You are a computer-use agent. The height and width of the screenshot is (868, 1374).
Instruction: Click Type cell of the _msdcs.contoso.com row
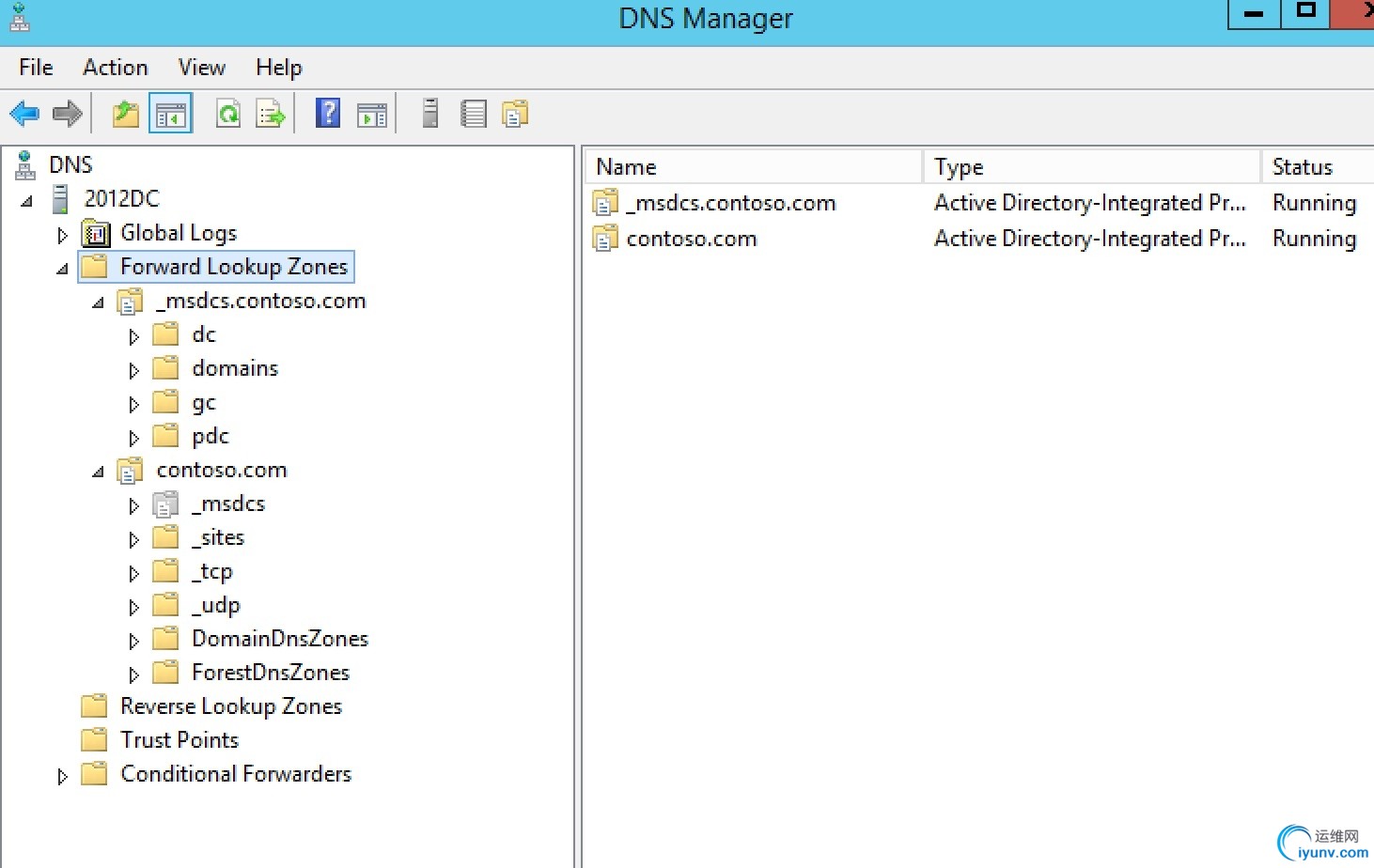pos(1090,203)
